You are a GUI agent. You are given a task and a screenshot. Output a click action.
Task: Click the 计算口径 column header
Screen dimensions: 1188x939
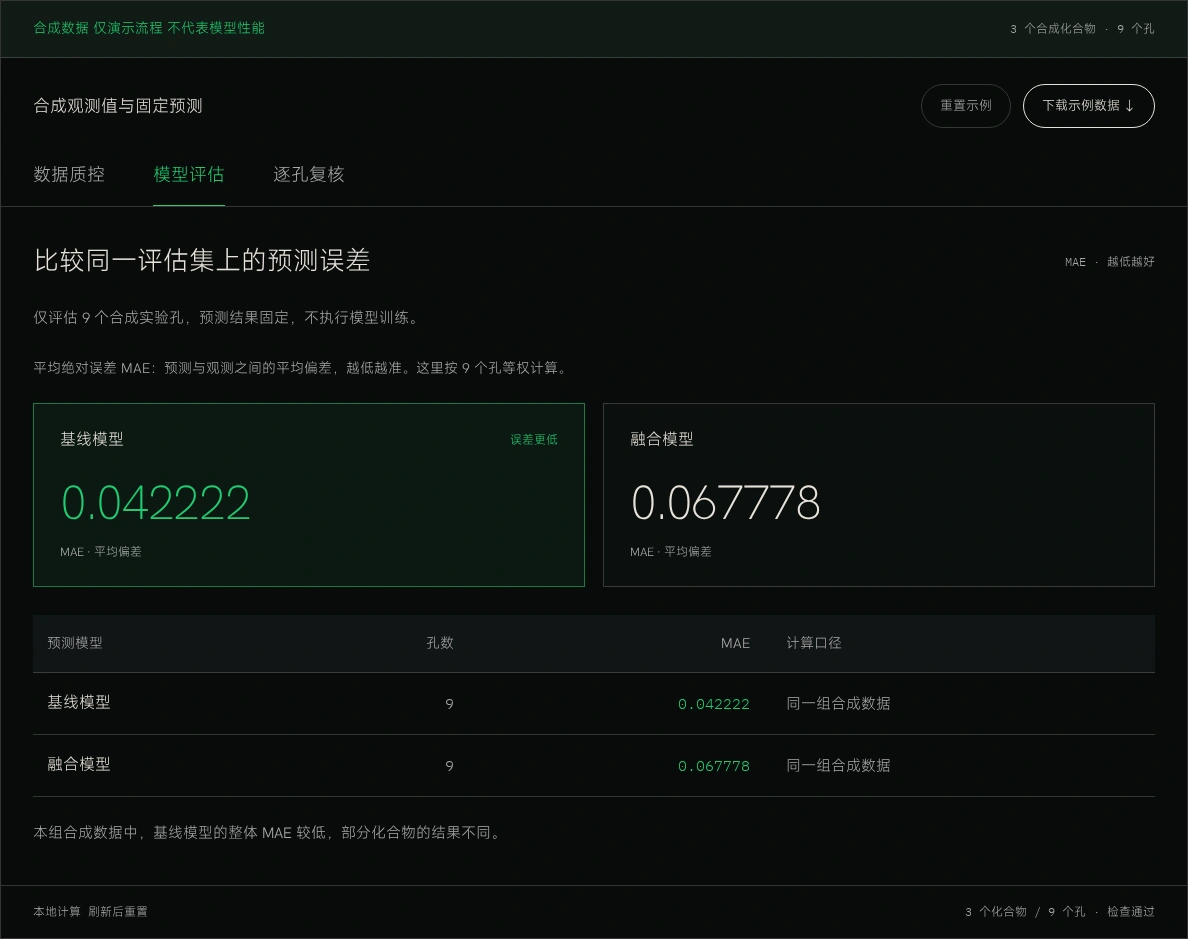[814, 643]
